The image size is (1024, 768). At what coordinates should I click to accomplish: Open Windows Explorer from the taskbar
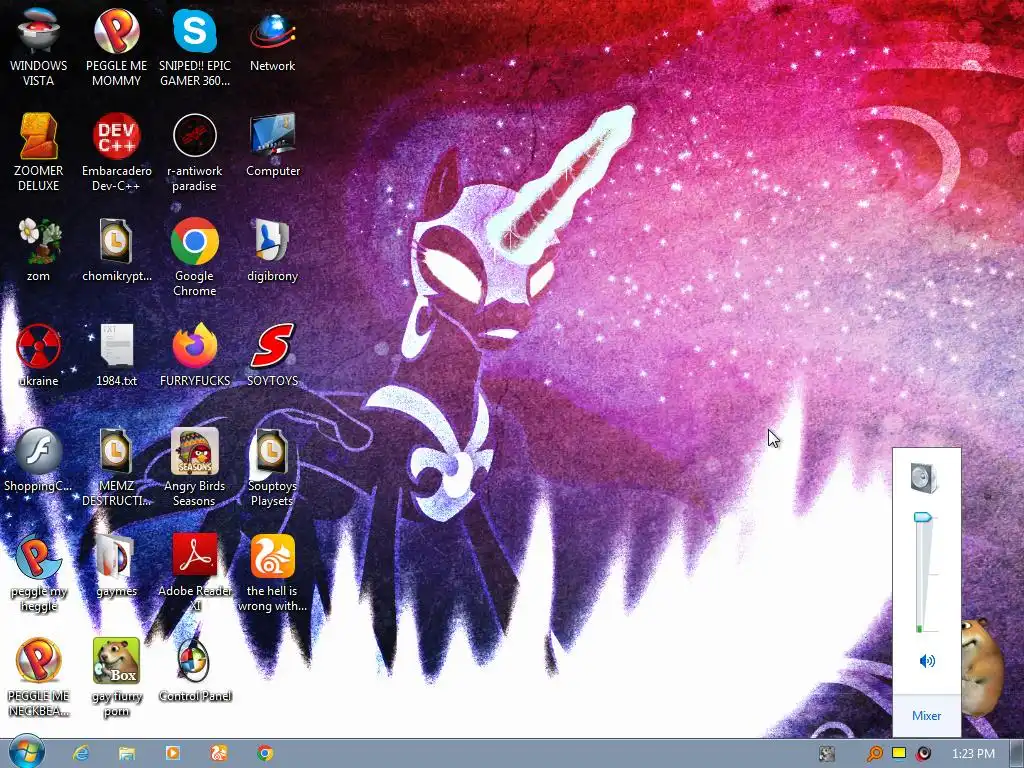coord(127,753)
